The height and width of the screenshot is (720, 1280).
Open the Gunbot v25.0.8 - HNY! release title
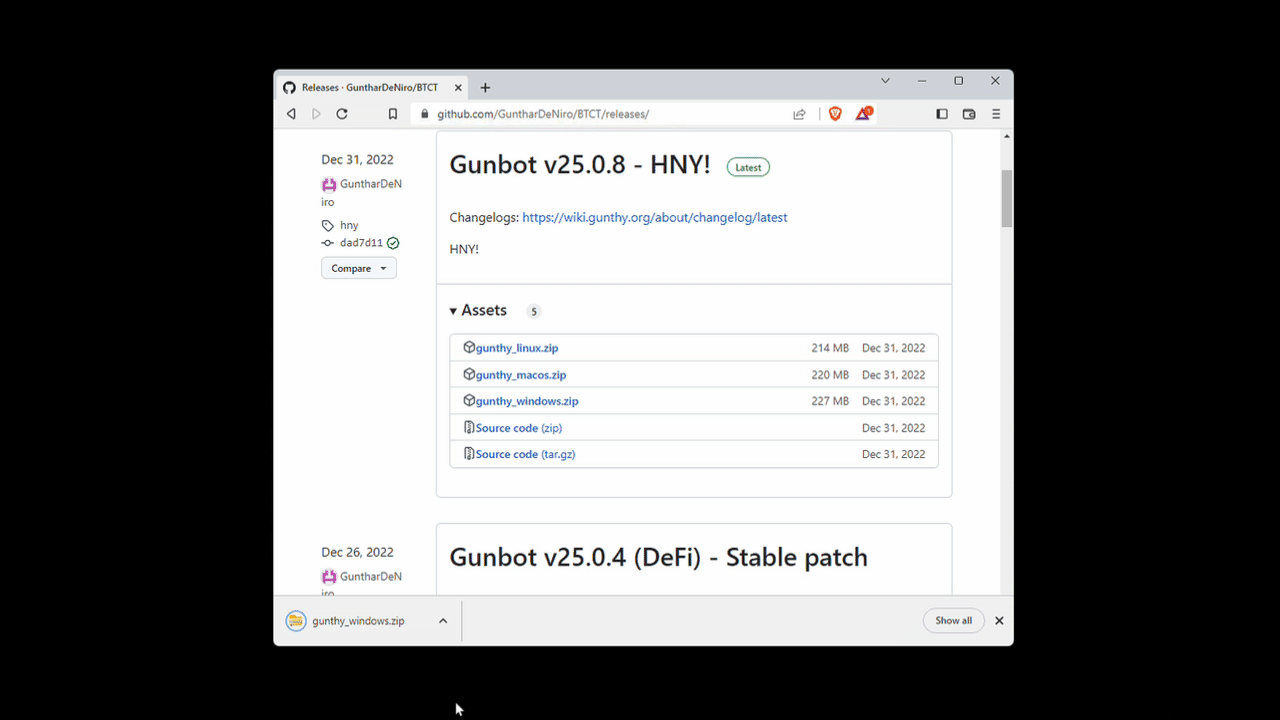[580, 165]
